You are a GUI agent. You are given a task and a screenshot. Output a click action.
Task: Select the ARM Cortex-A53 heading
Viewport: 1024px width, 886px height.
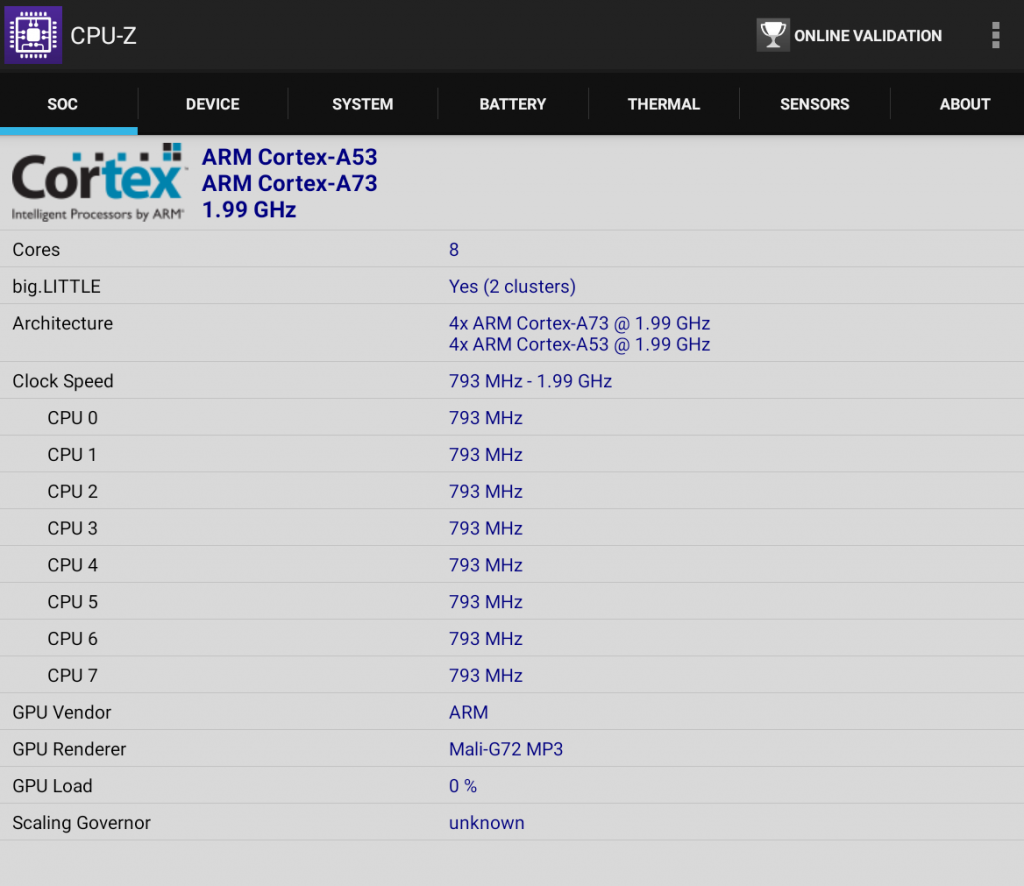tap(289, 157)
